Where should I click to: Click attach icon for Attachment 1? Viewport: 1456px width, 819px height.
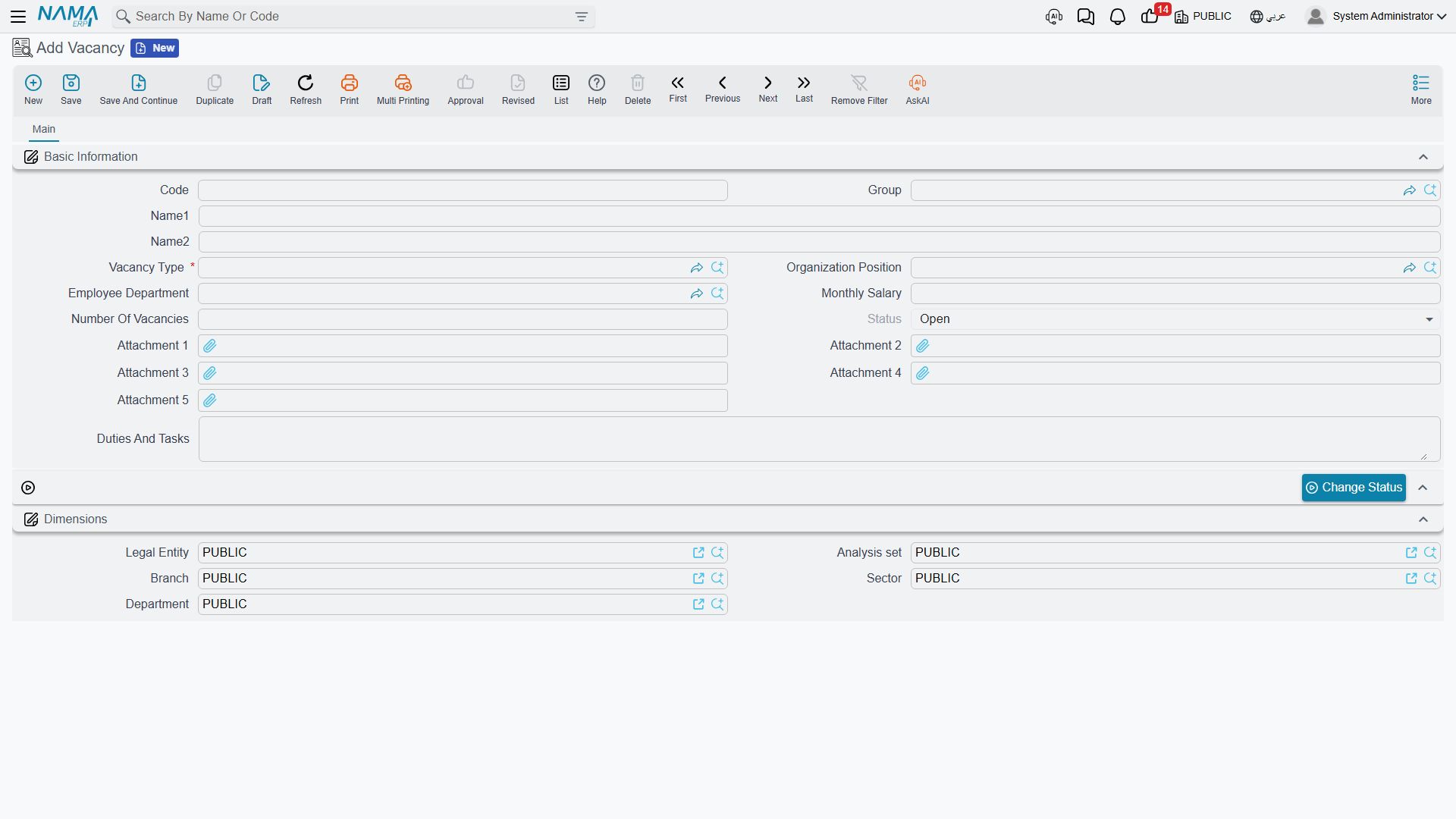(210, 346)
